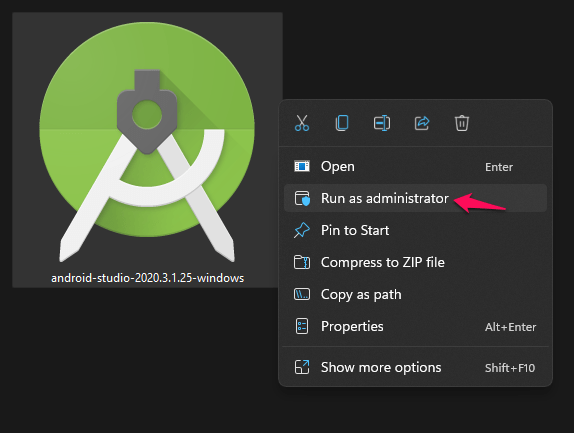
Task: Click the path icon beside Copy as path
Action: 302,294
